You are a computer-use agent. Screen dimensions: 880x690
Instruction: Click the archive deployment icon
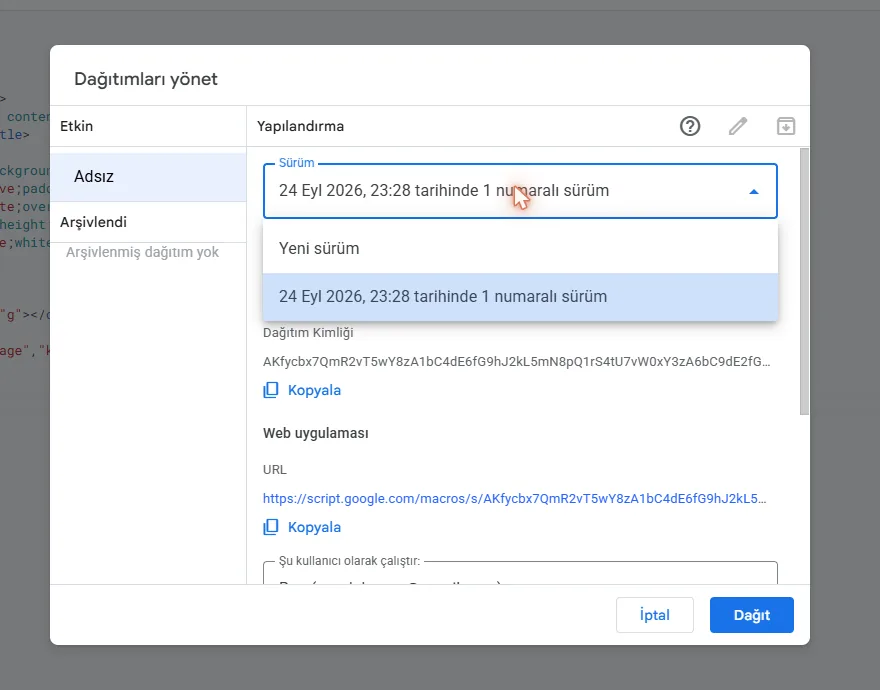tap(786, 126)
